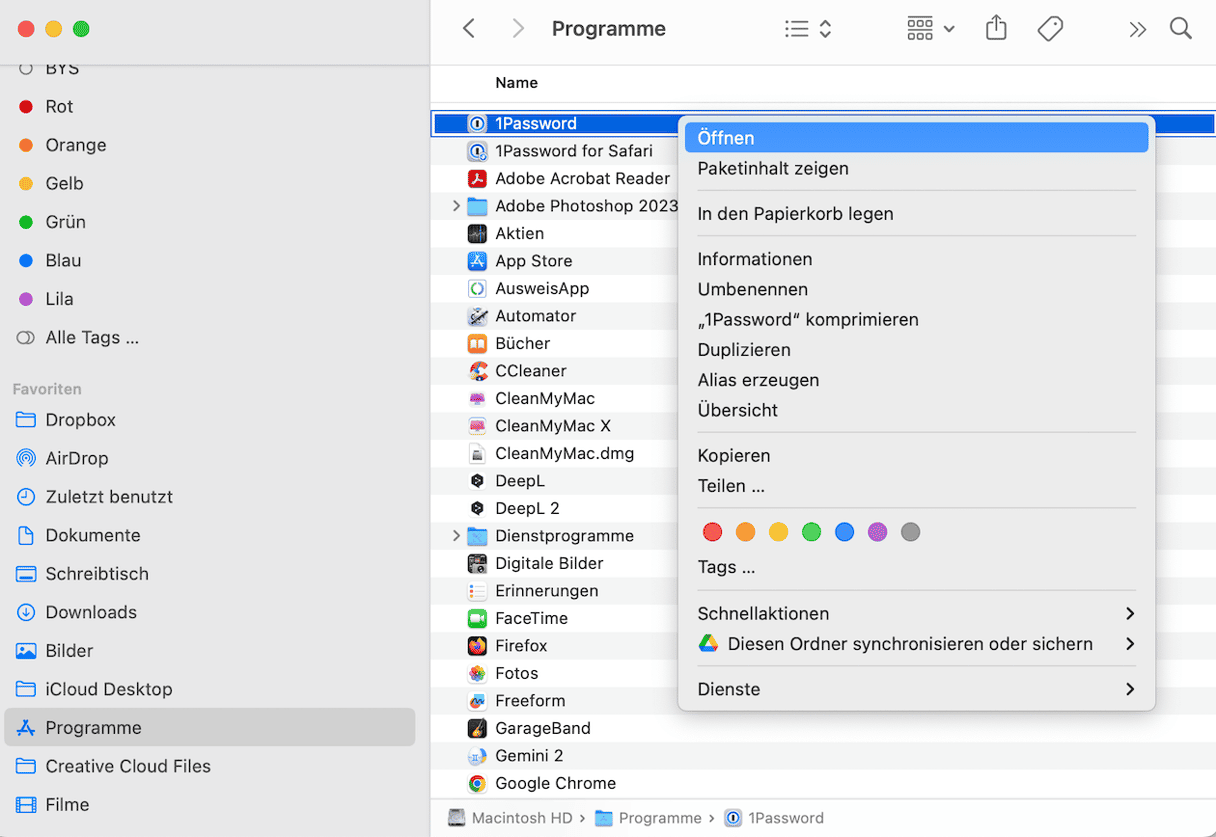The height and width of the screenshot is (837, 1216).
Task: Expand the Dienste submenu arrow
Action: [x=1130, y=689]
